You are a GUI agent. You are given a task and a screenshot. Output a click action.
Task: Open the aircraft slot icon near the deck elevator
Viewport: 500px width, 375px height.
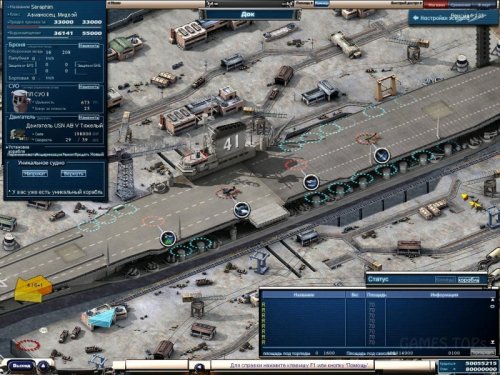[241, 210]
